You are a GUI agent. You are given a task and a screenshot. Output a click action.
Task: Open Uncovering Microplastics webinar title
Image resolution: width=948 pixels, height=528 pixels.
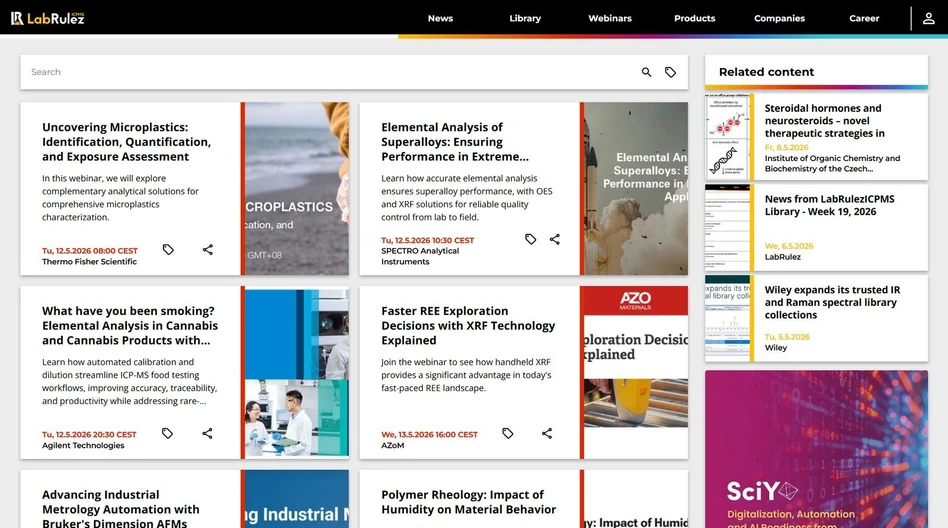click(126, 142)
